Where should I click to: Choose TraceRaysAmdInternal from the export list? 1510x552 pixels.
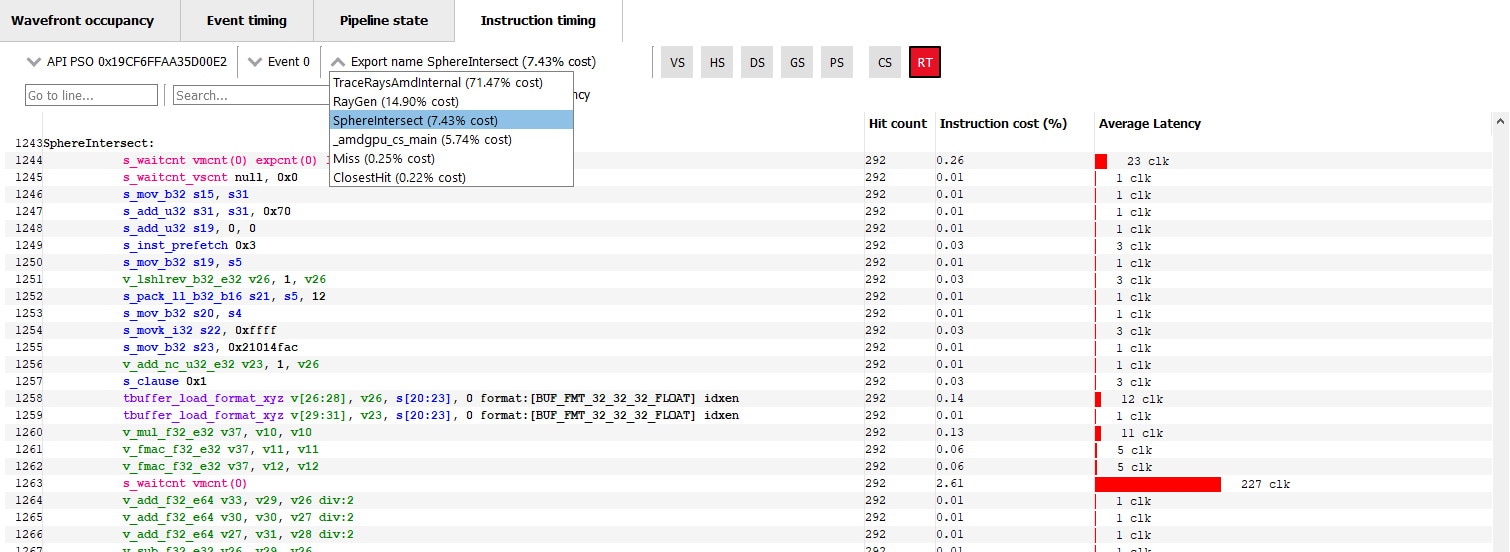438,82
